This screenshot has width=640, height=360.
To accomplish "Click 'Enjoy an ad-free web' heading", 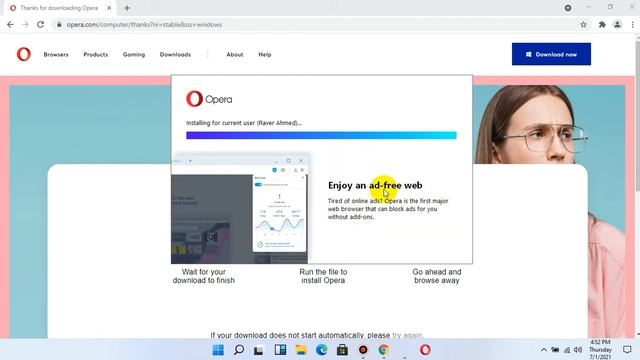I will coord(375,185).
